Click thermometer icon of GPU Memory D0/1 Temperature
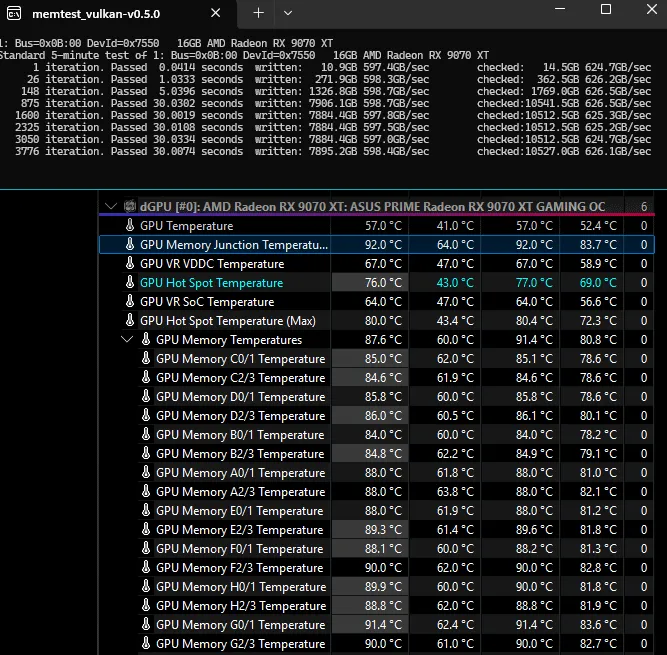Screen dimensions: 667x655 (146, 396)
